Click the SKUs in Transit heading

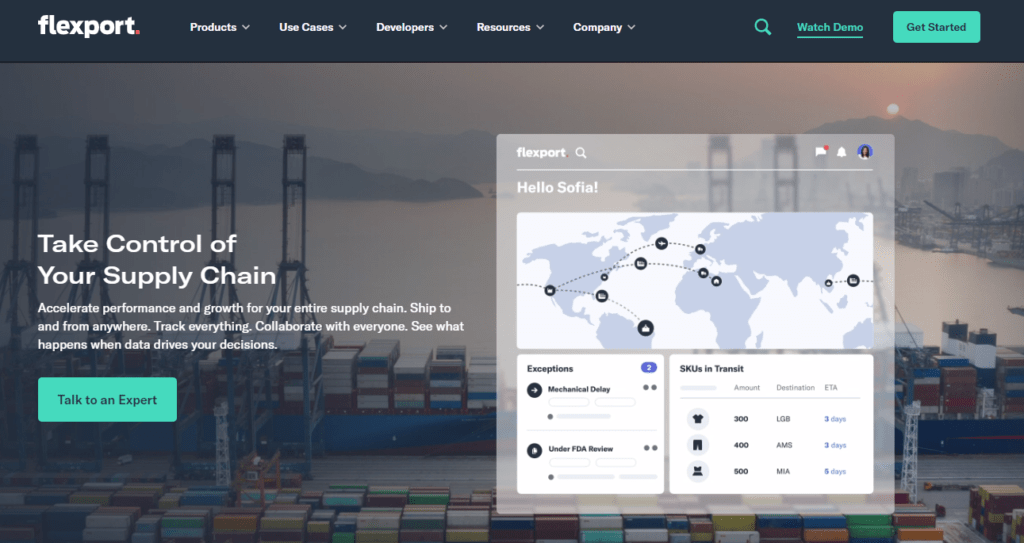(711, 369)
